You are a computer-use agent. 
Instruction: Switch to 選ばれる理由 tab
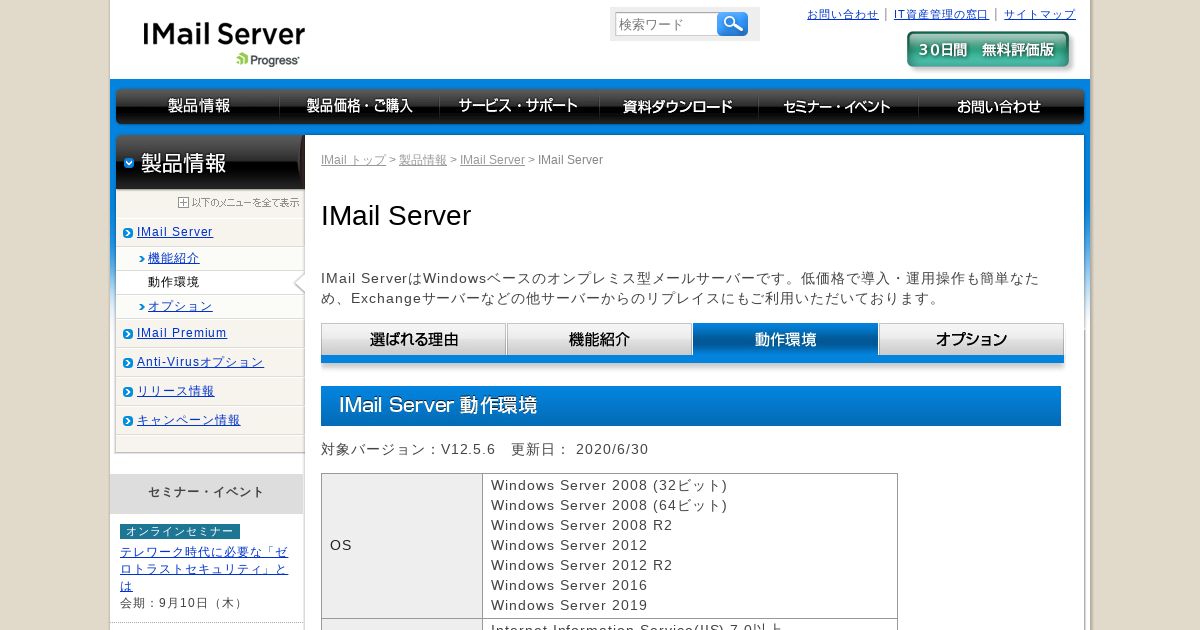pos(413,339)
